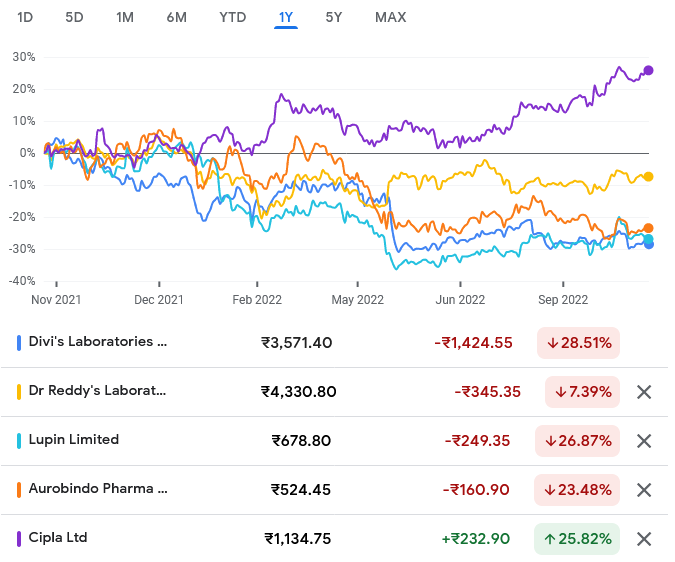Click the Divi's 28.51% loss badge

(x=577, y=343)
